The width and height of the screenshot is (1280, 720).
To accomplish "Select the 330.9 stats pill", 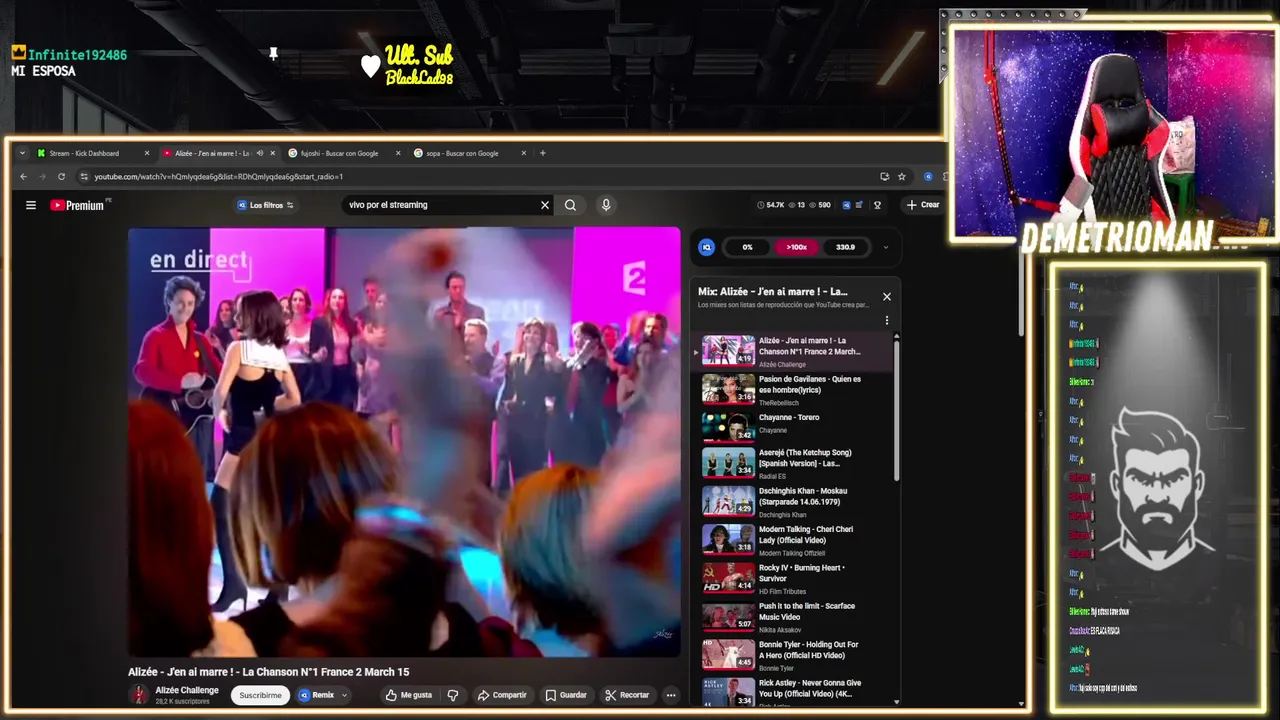I will point(845,247).
